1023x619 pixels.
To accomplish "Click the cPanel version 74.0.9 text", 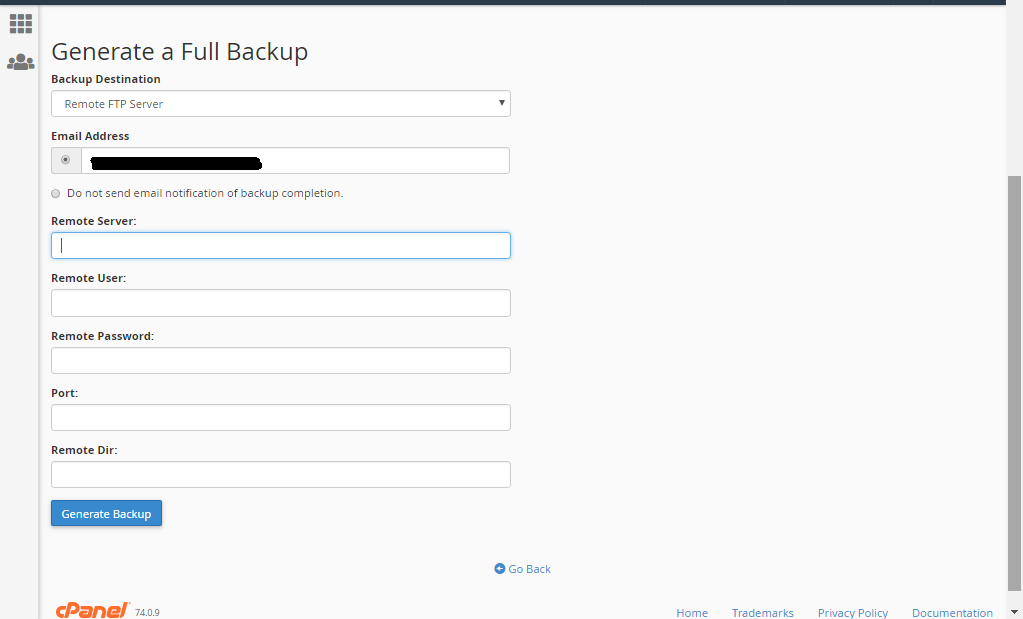I will [x=147, y=612].
